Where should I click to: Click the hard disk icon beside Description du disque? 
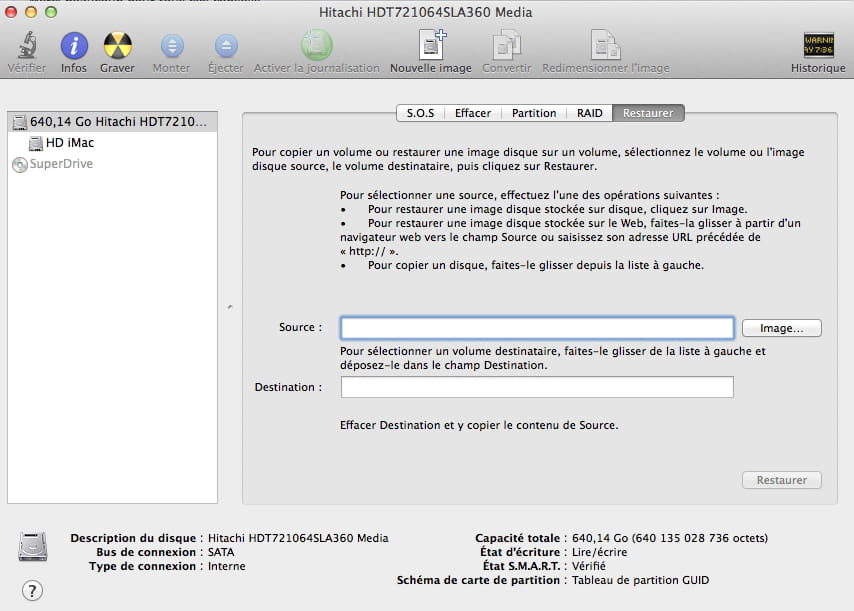tap(33, 546)
